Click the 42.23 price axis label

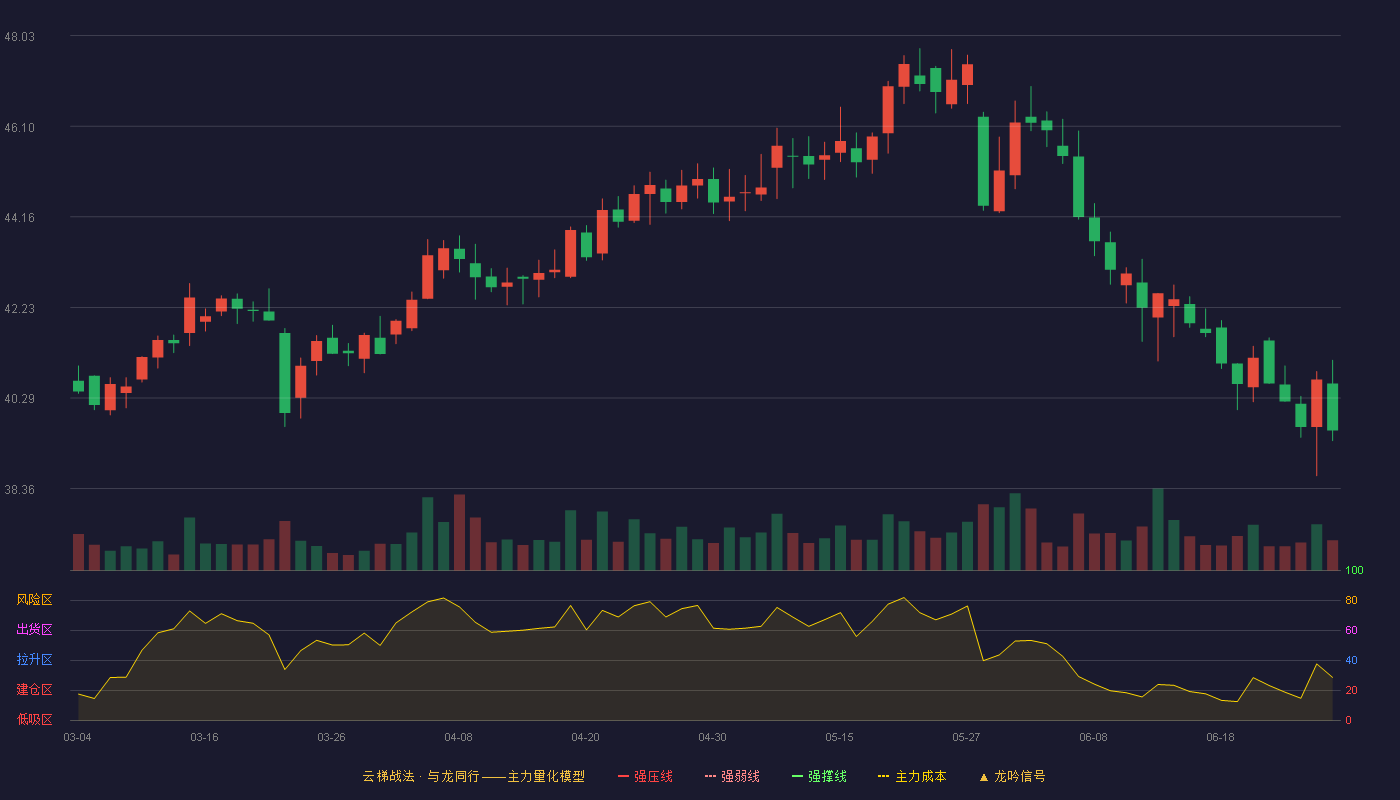pos(20,309)
